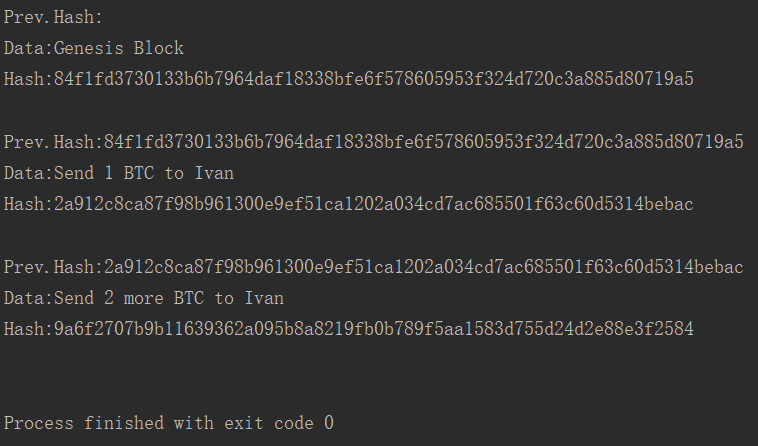Click the word 'more' in third block data

[144, 298]
